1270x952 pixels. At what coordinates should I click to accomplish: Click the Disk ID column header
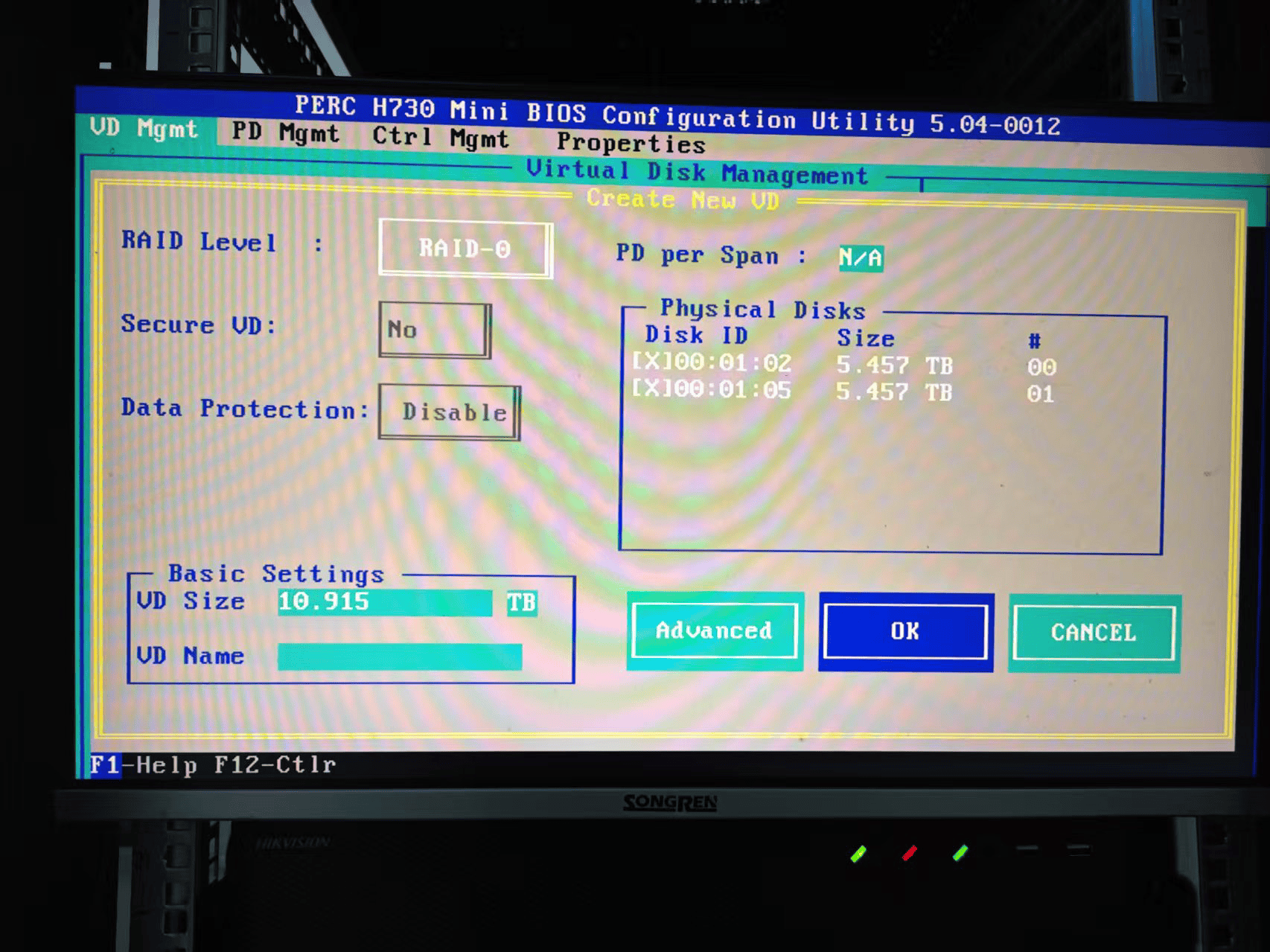[x=696, y=335]
